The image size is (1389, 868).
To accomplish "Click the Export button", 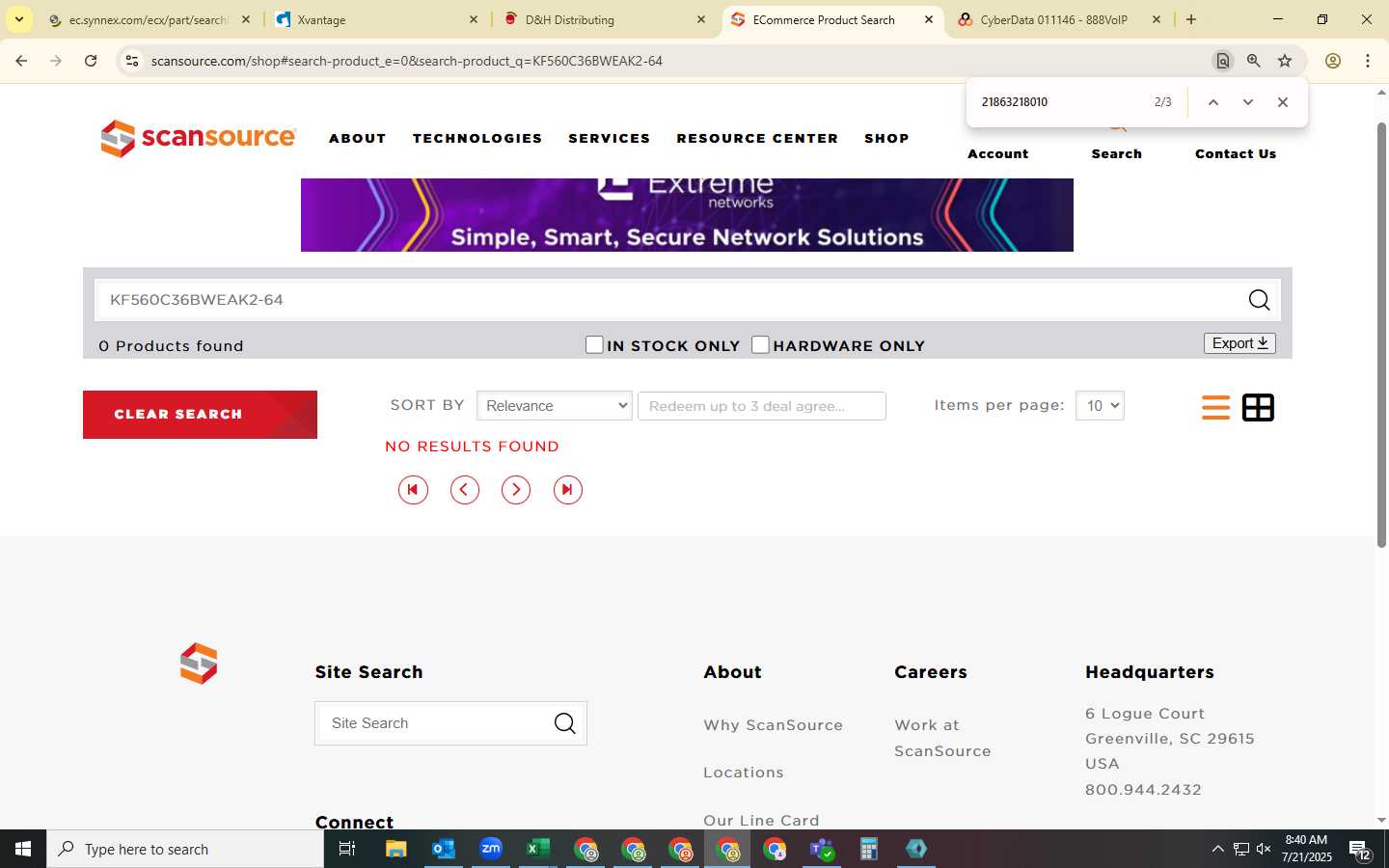I will pos(1239,343).
